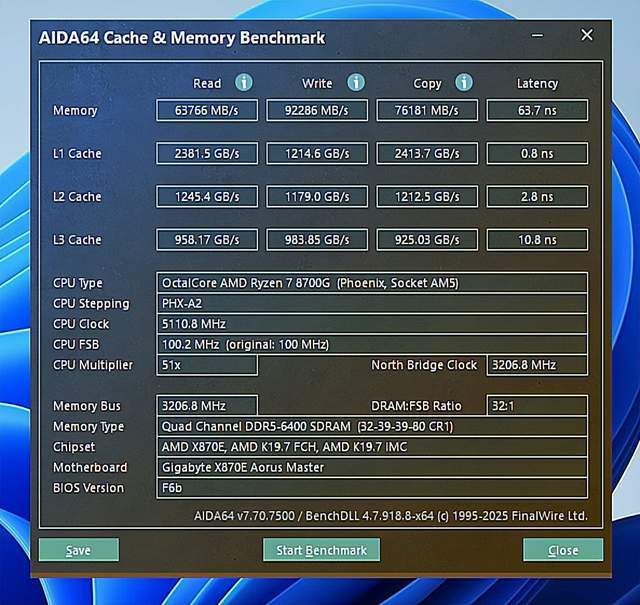
Task: Click the CPU FSB 100.2 MHz field
Action: 372,344
